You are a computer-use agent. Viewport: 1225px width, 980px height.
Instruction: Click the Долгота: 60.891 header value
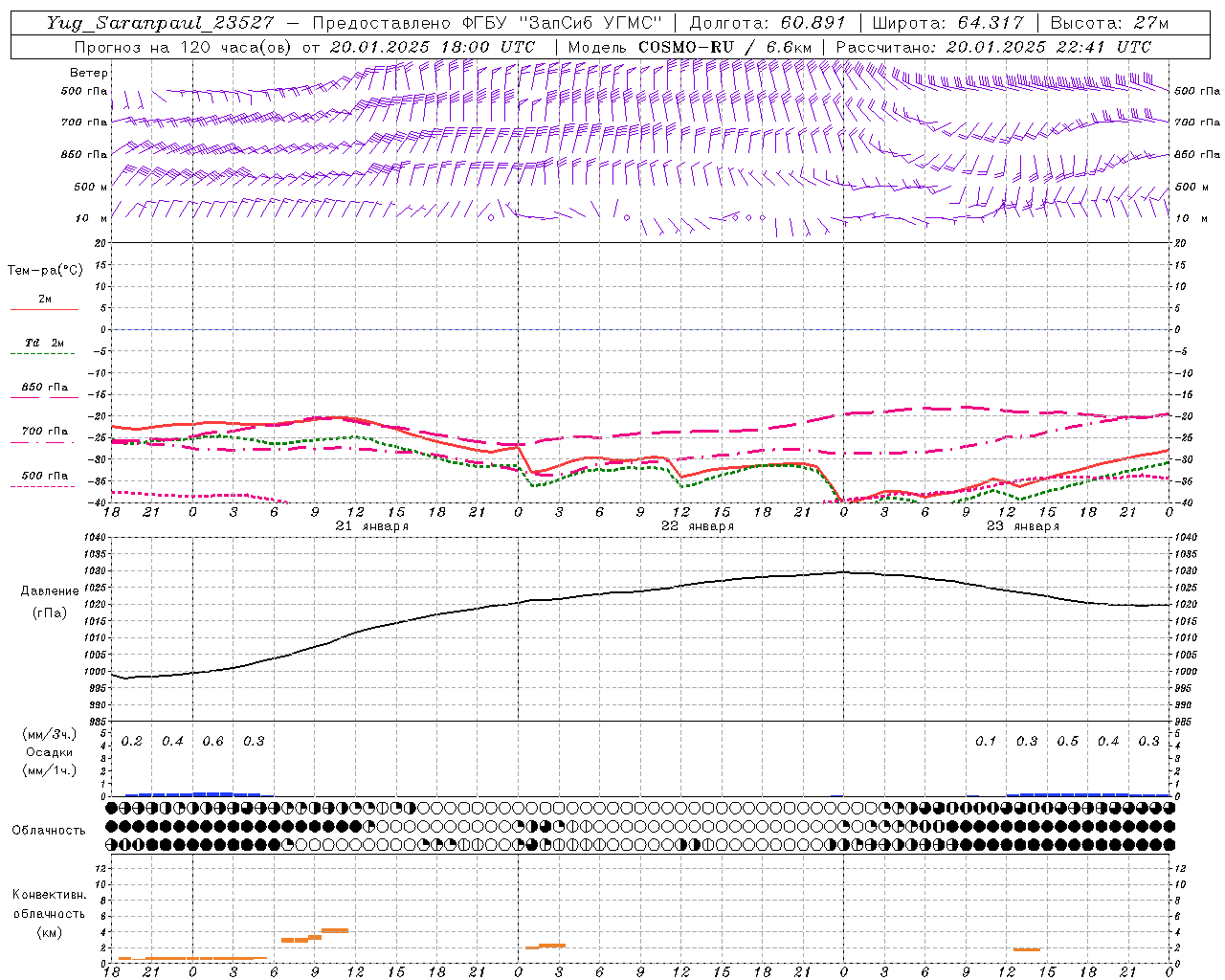(x=768, y=23)
